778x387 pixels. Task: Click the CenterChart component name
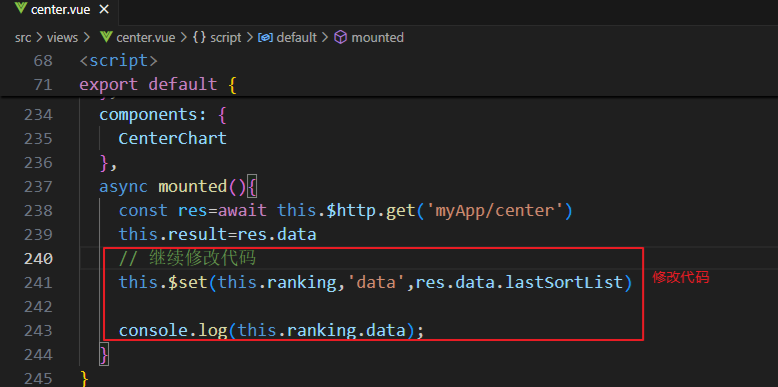pos(173,138)
